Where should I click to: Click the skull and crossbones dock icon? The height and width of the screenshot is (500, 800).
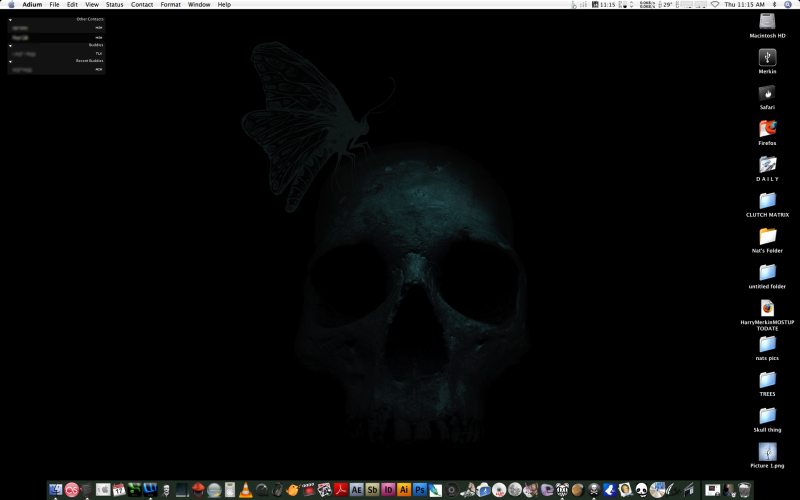(x=594, y=490)
